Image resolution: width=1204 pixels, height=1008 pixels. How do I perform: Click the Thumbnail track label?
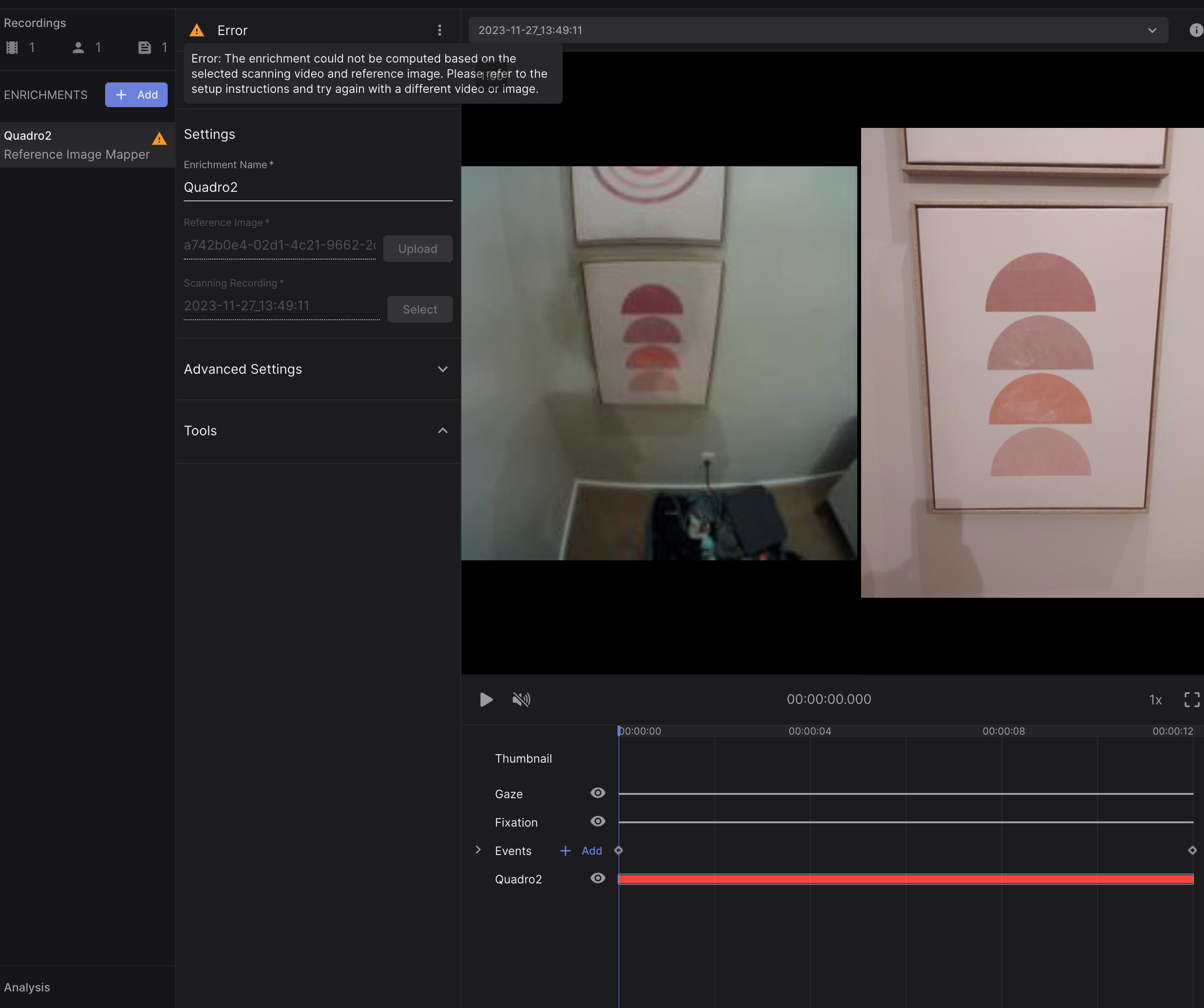click(523, 758)
